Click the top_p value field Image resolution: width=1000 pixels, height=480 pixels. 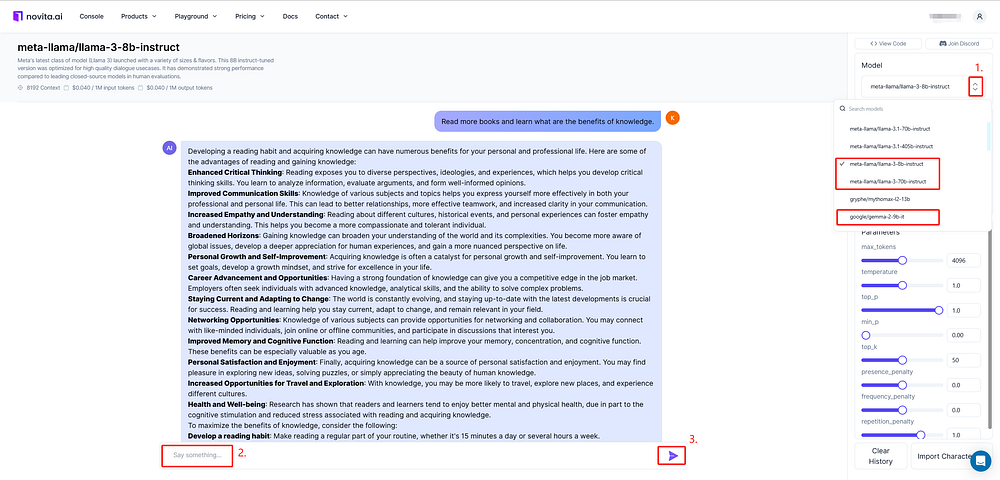click(964, 310)
